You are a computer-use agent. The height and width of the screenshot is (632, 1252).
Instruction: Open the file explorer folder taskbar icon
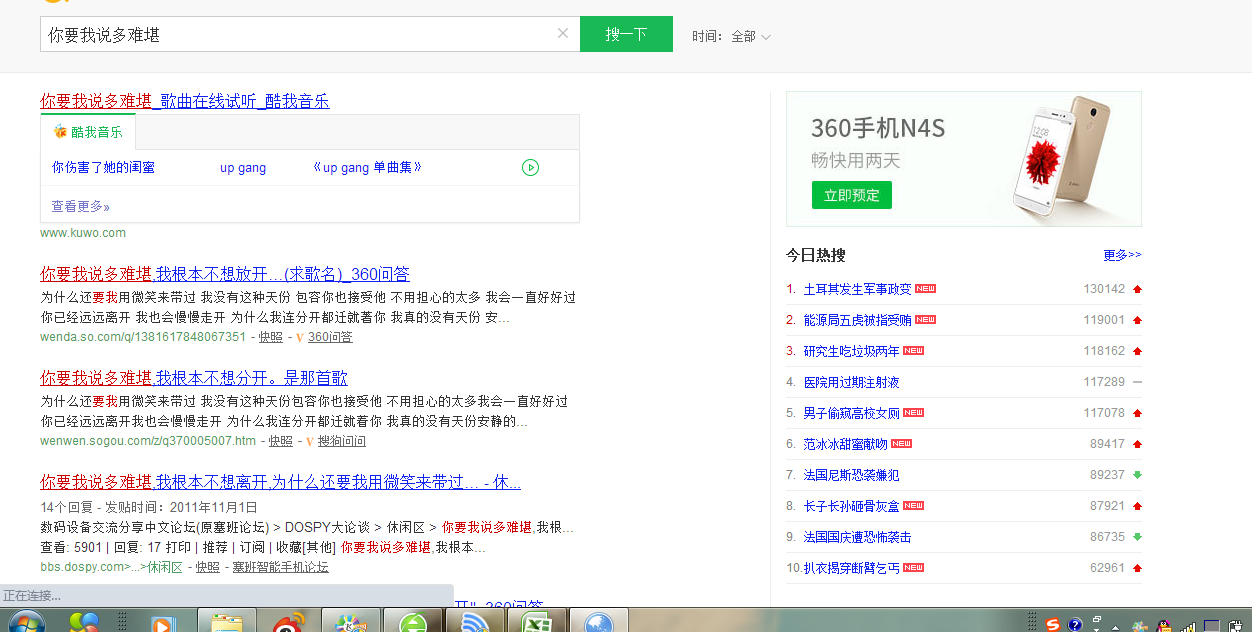click(x=226, y=621)
